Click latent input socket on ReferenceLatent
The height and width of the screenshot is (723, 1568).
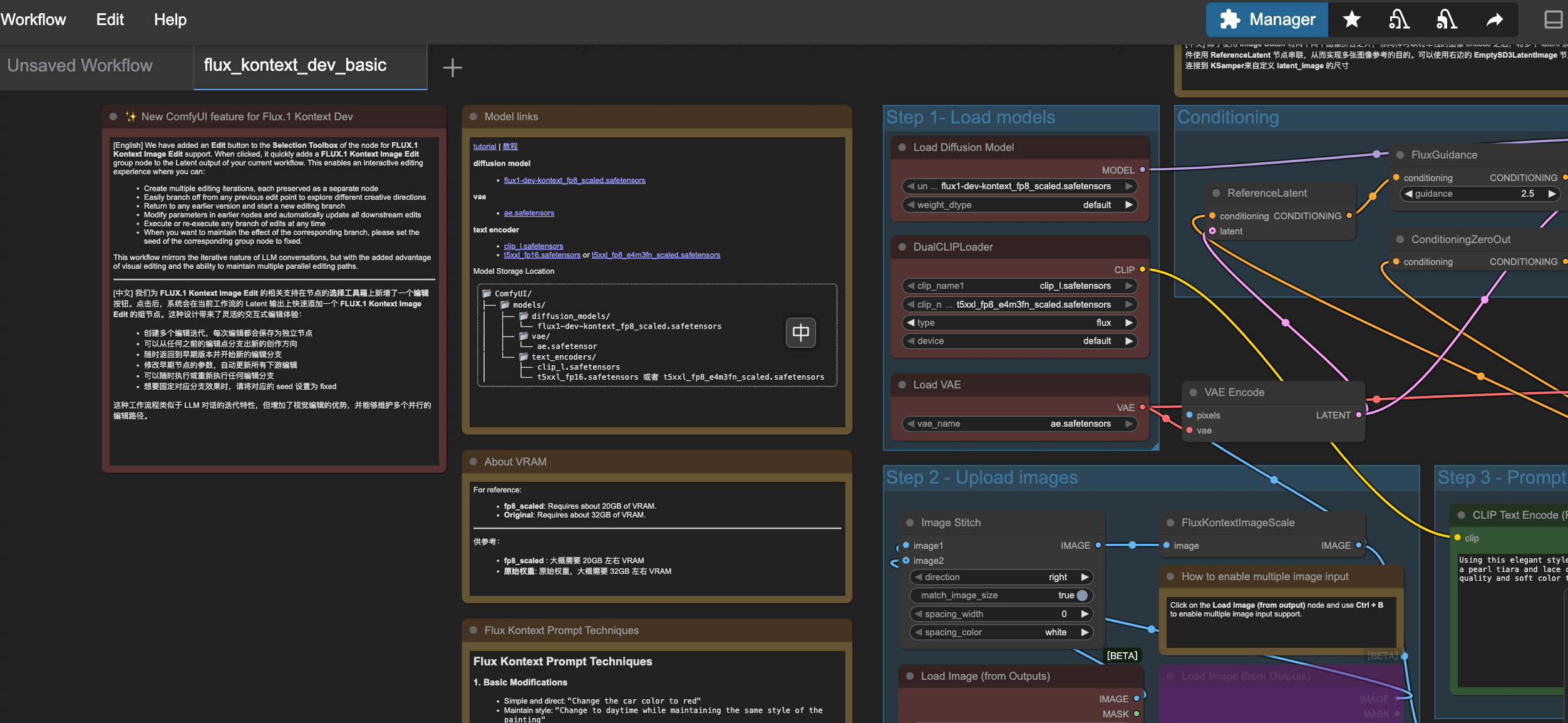click(1212, 231)
